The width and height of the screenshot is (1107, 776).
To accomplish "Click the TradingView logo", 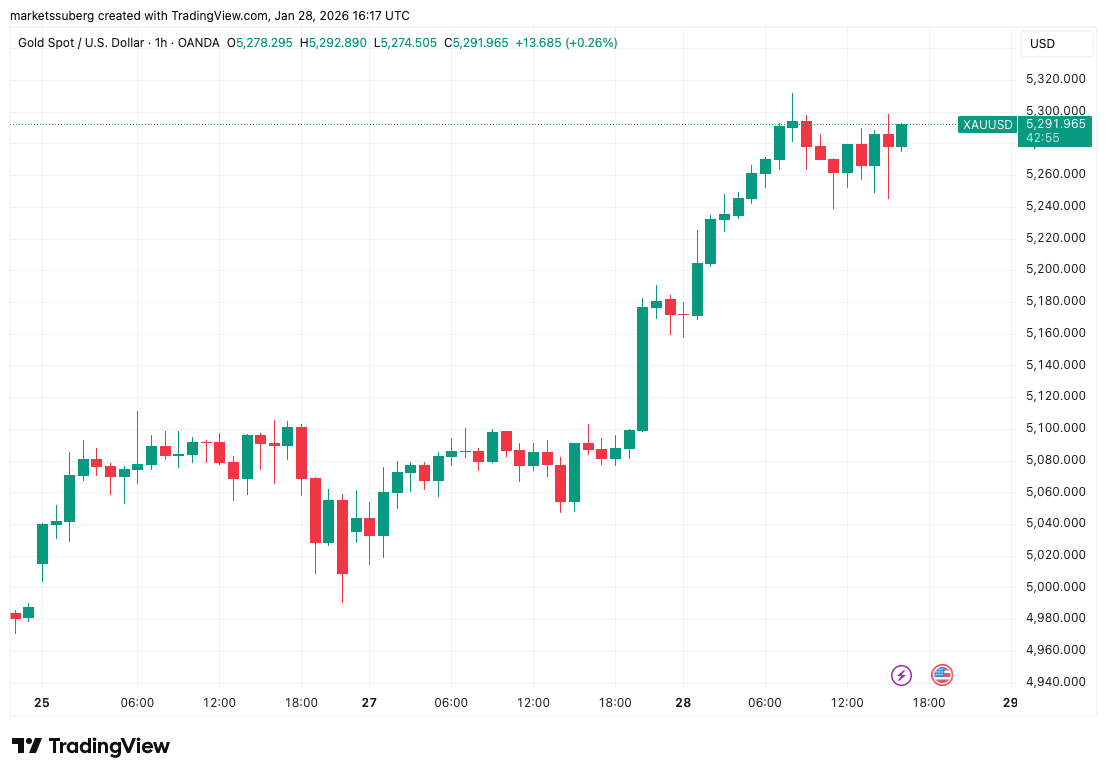I will [x=90, y=746].
